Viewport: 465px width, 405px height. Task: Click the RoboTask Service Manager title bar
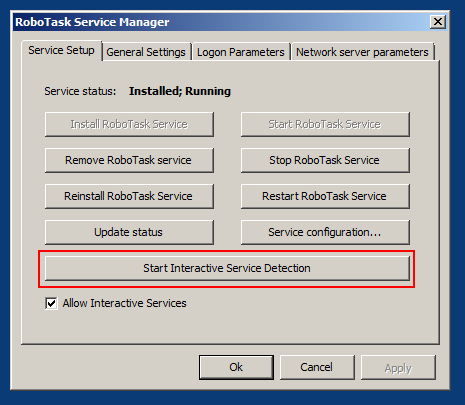(220, 22)
